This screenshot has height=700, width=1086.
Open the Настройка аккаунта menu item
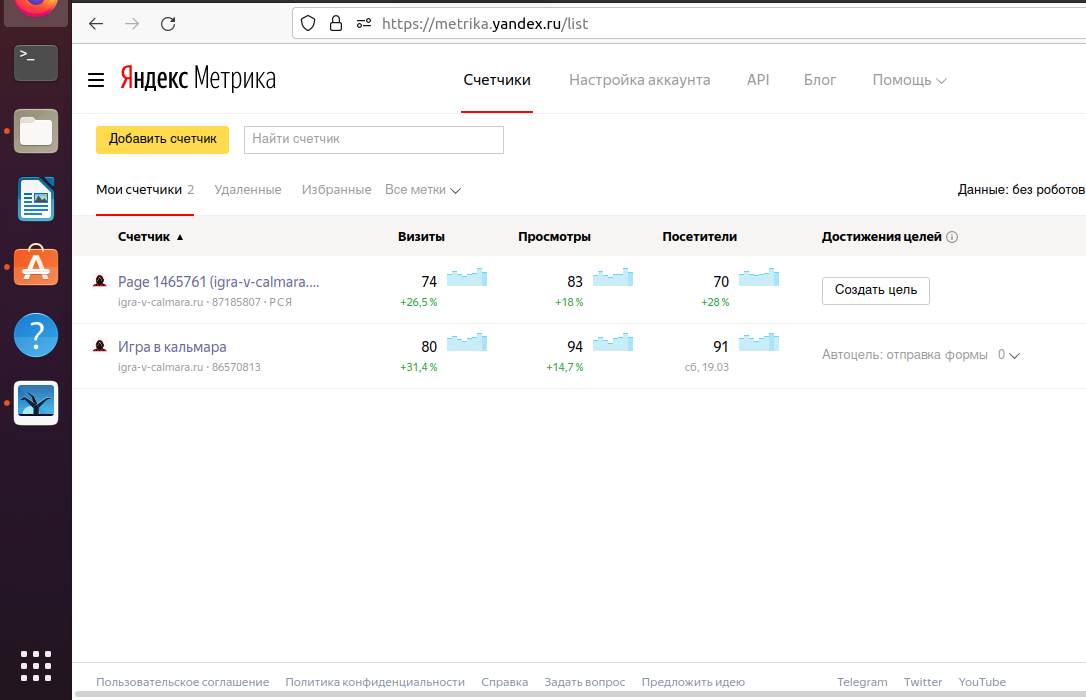[x=639, y=80]
